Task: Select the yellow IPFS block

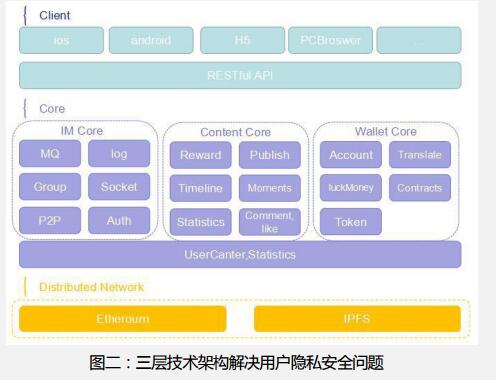Action: point(357,319)
